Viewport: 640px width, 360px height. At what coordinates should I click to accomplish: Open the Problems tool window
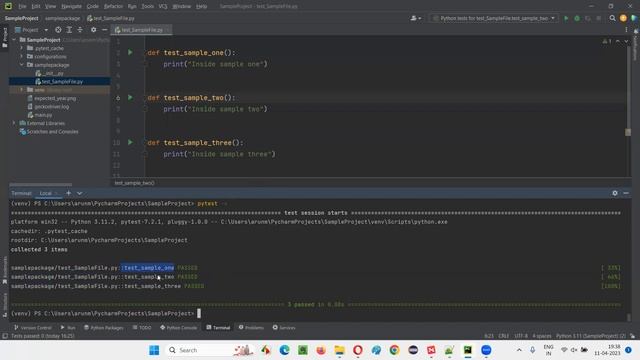coord(251,327)
